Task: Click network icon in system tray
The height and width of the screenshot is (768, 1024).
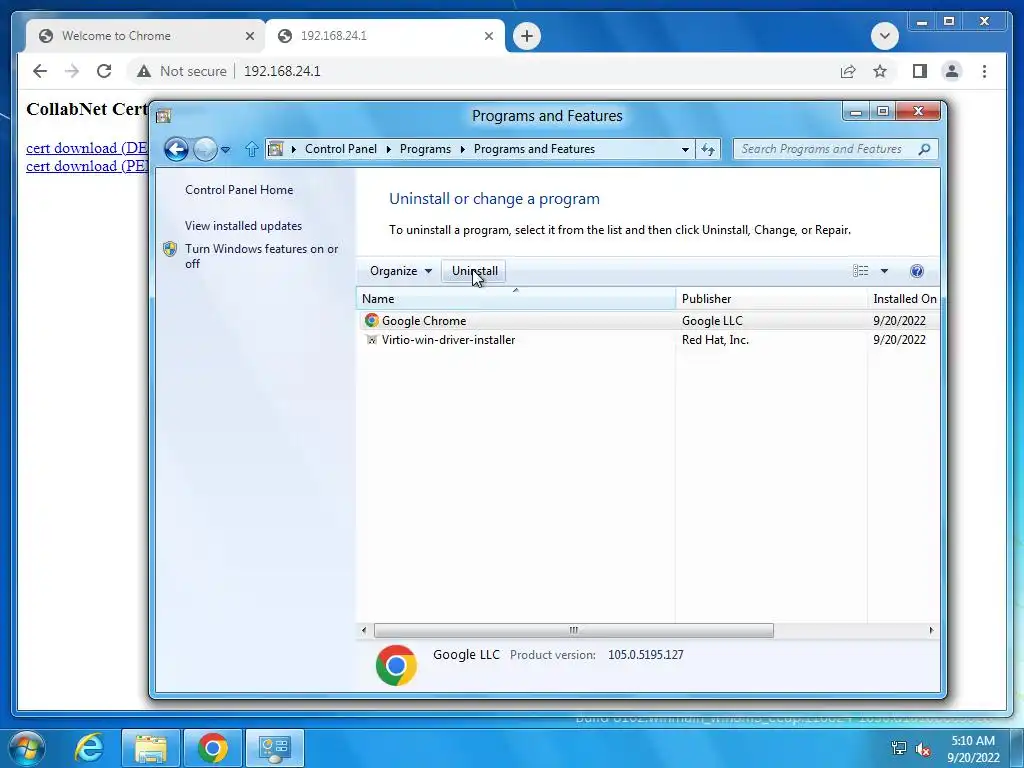Action: (899, 748)
